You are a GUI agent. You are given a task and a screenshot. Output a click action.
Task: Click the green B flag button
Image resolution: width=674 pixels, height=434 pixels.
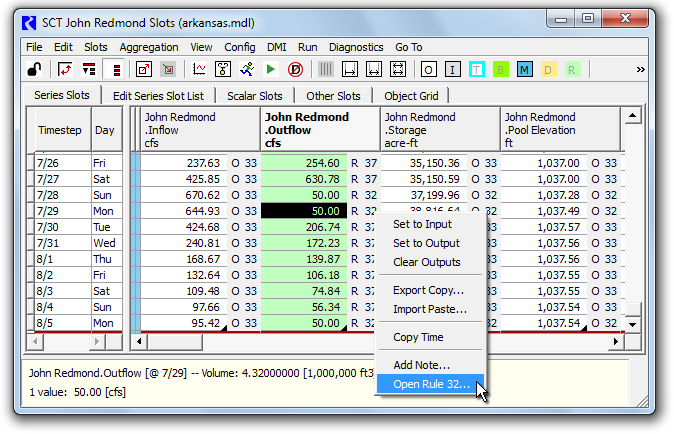coord(500,69)
